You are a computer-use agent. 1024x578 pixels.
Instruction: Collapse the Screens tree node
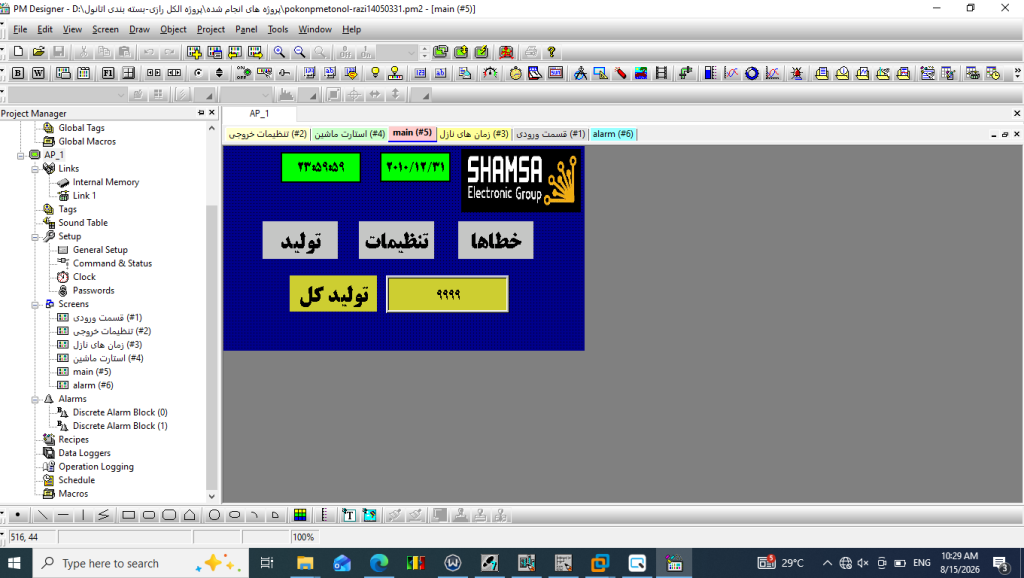35,304
